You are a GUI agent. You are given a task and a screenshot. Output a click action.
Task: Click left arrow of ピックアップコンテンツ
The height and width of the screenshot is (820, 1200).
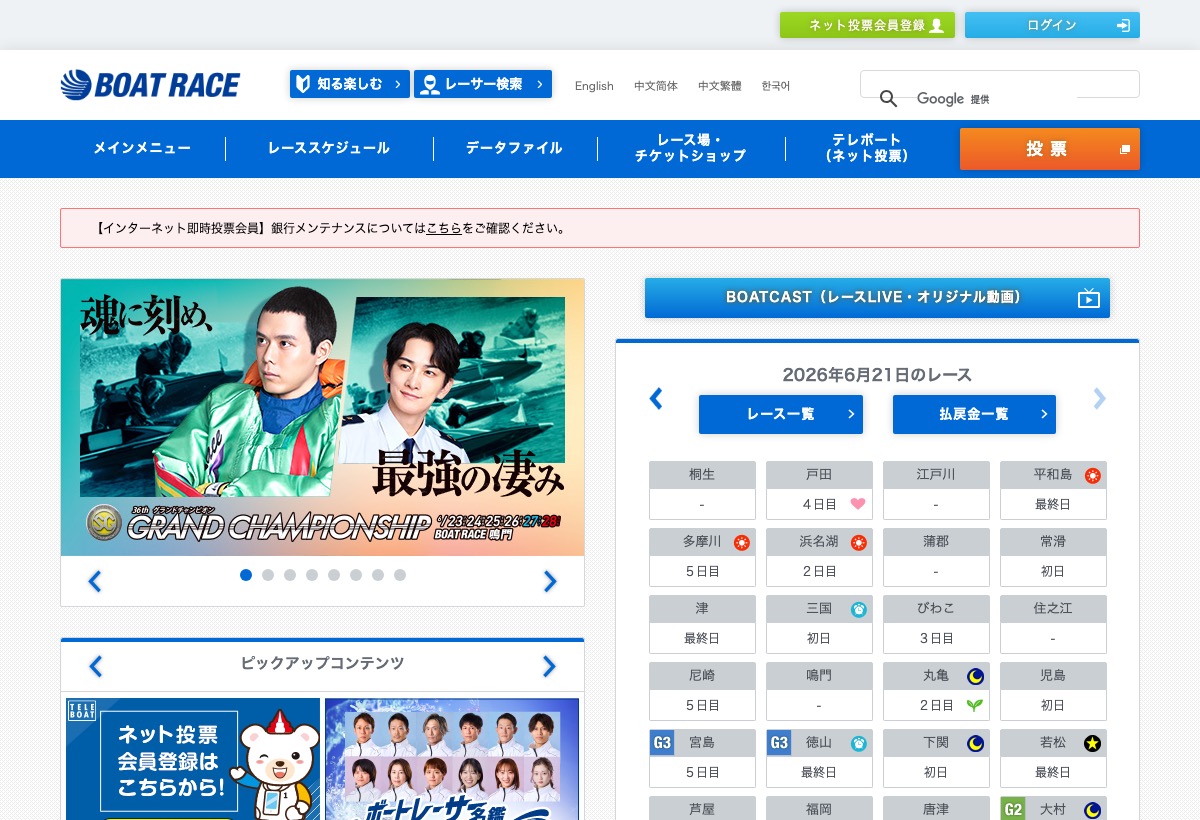96,666
